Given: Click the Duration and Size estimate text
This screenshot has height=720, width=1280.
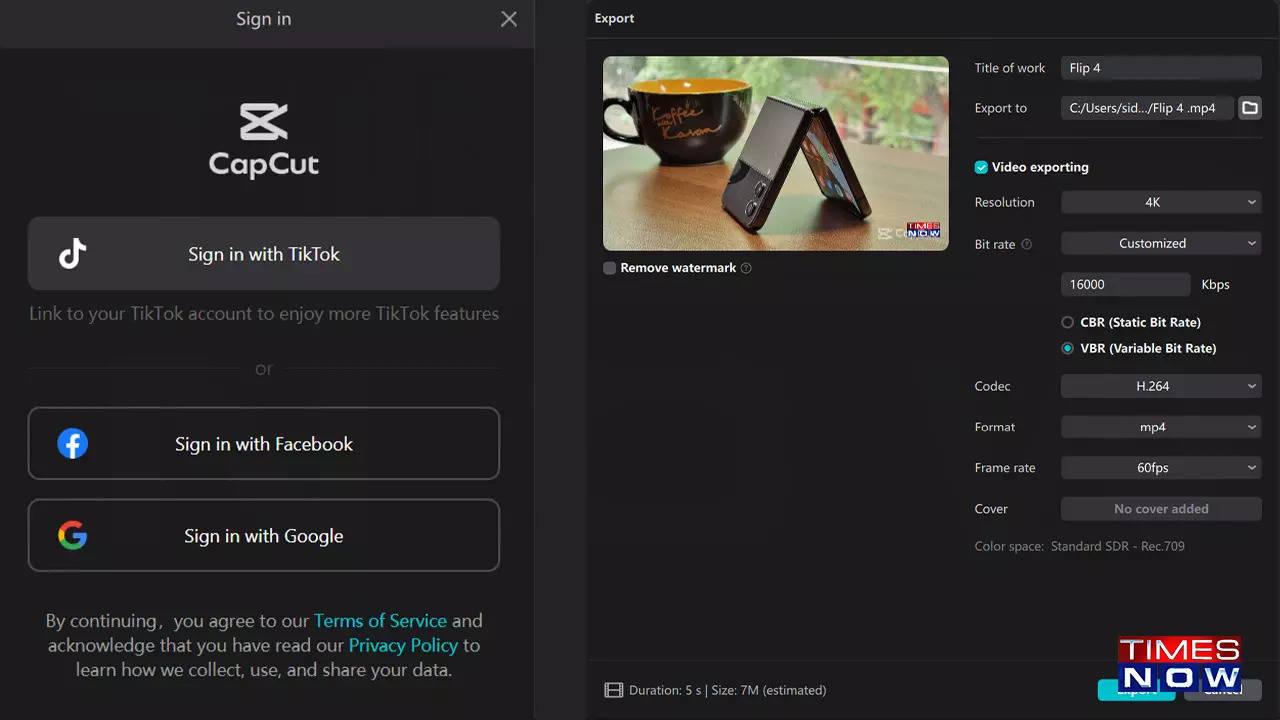Looking at the screenshot, I should point(727,690).
